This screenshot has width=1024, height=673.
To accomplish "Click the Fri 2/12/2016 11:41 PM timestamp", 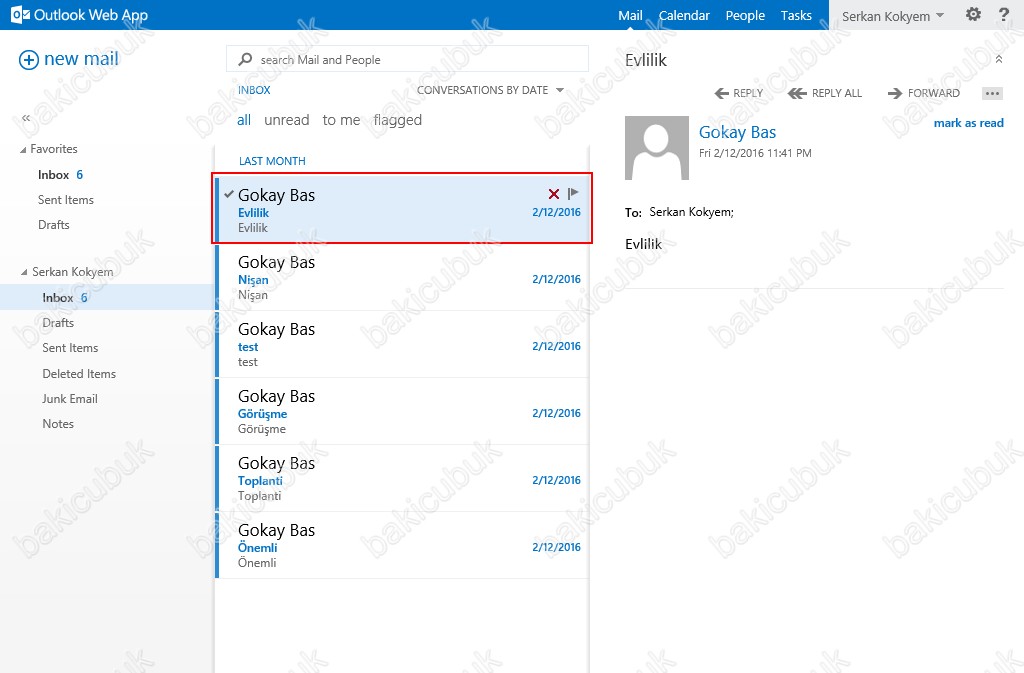I will point(755,153).
